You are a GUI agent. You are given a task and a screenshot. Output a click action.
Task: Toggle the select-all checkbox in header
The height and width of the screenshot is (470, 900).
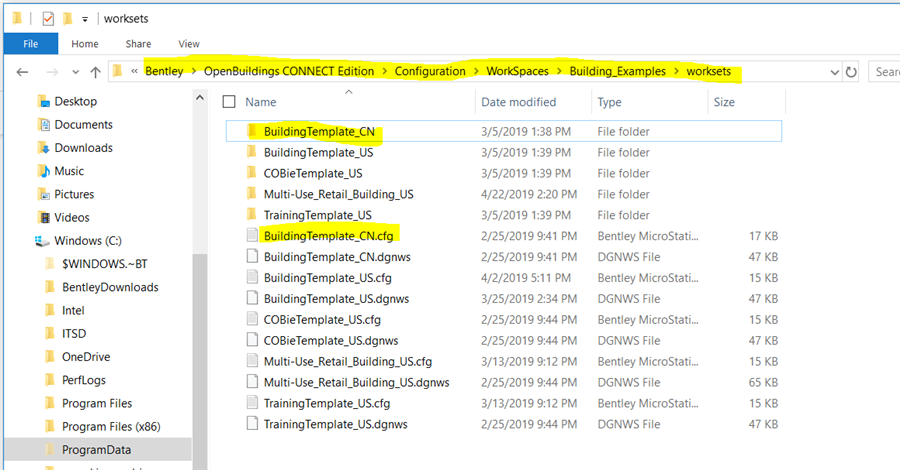[x=229, y=102]
